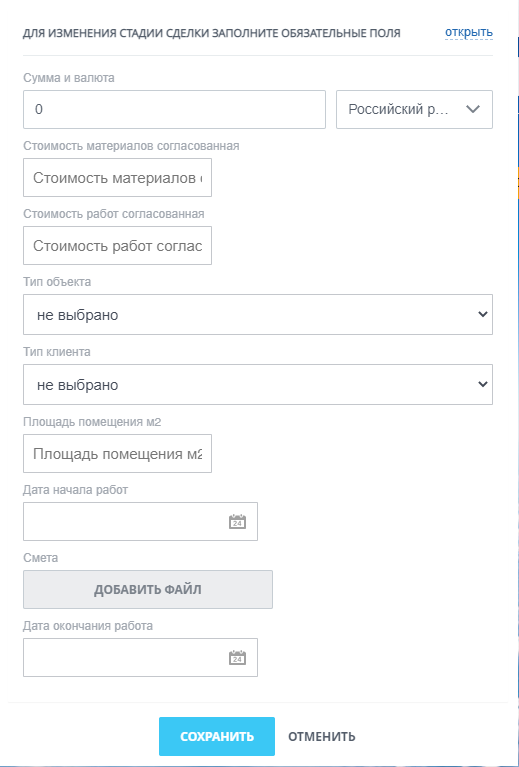Click ОТМЕНИТЬ to cancel changes
Image resolution: width=519 pixels, height=767 pixels.
click(321, 737)
